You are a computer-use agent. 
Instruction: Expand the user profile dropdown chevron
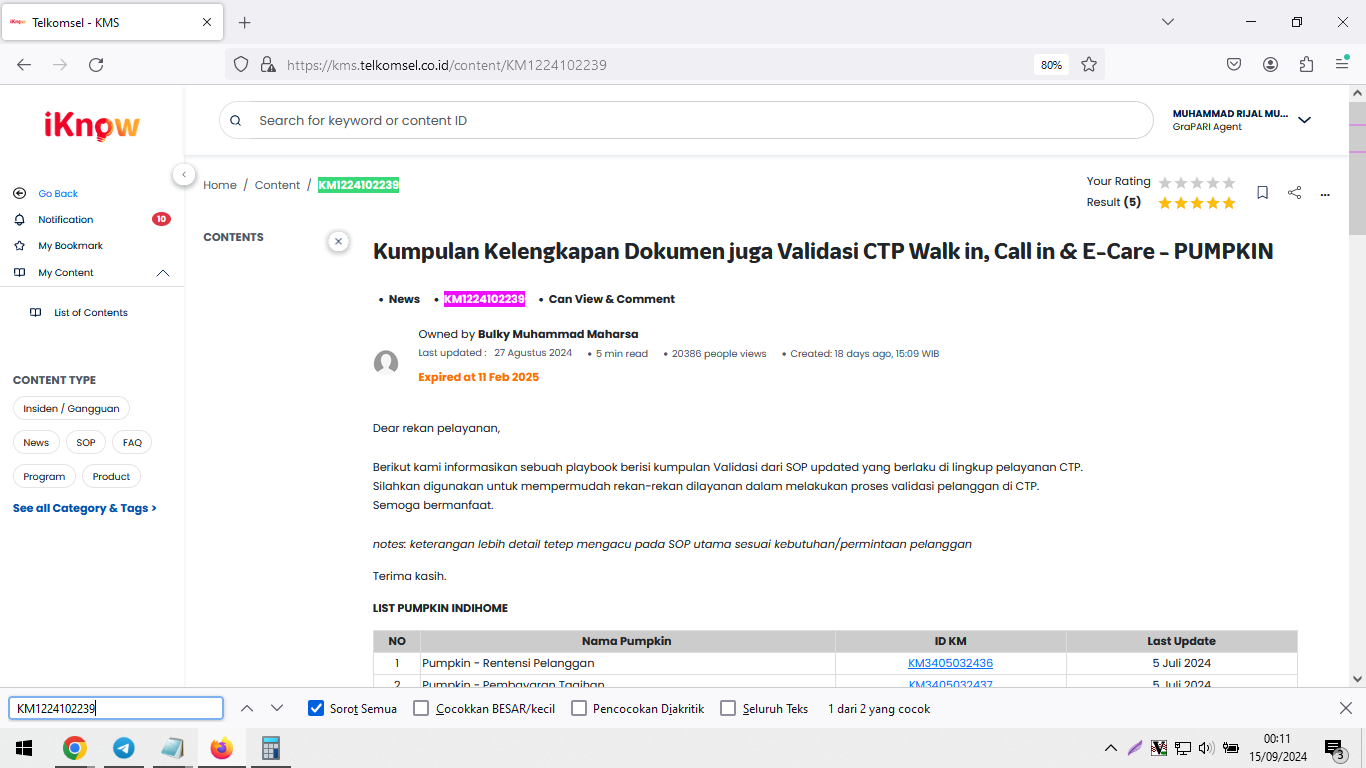click(x=1304, y=120)
